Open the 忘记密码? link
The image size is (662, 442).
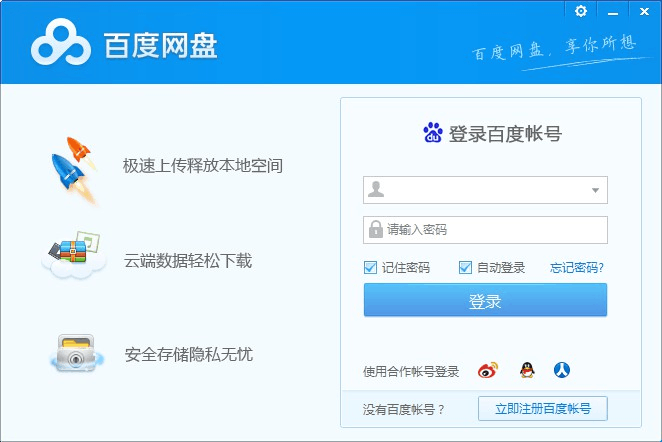577,268
